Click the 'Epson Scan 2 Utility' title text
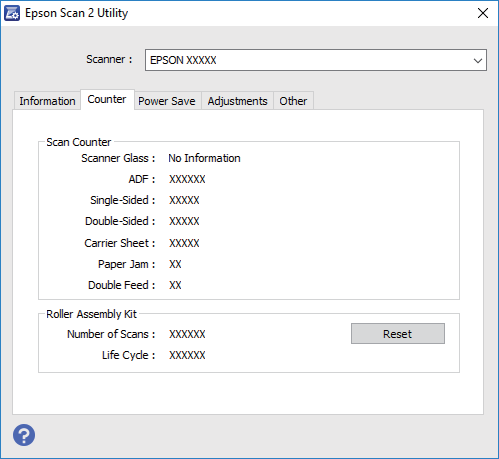The image size is (499, 459). (x=77, y=13)
